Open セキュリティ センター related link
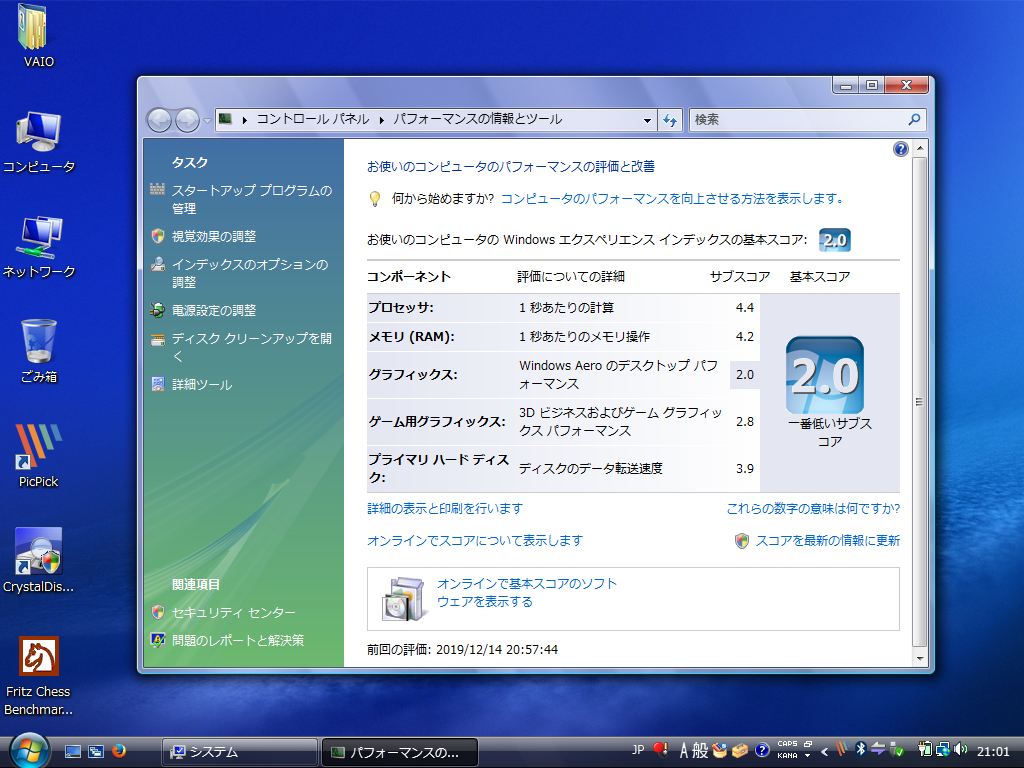 [233, 613]
